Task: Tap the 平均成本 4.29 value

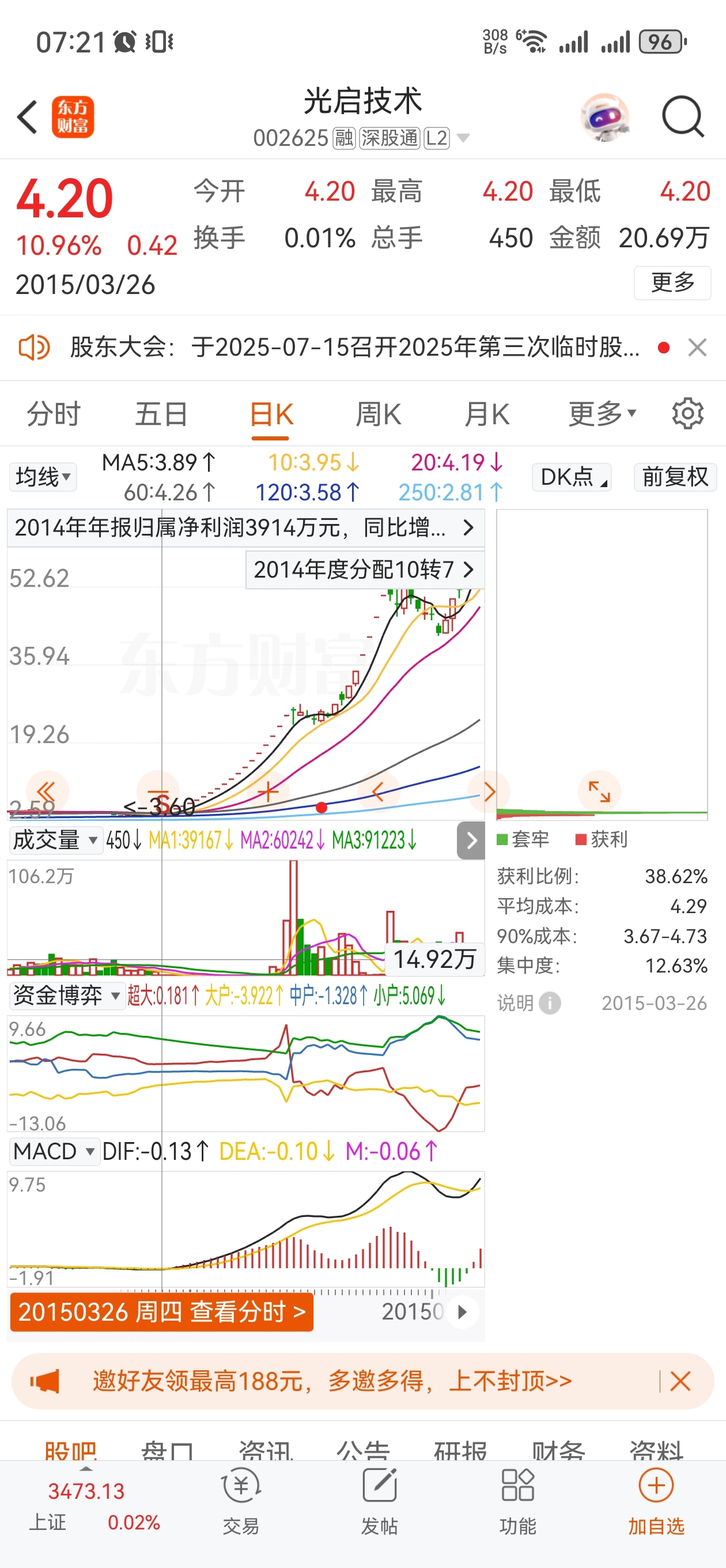Action: [689, 906]
